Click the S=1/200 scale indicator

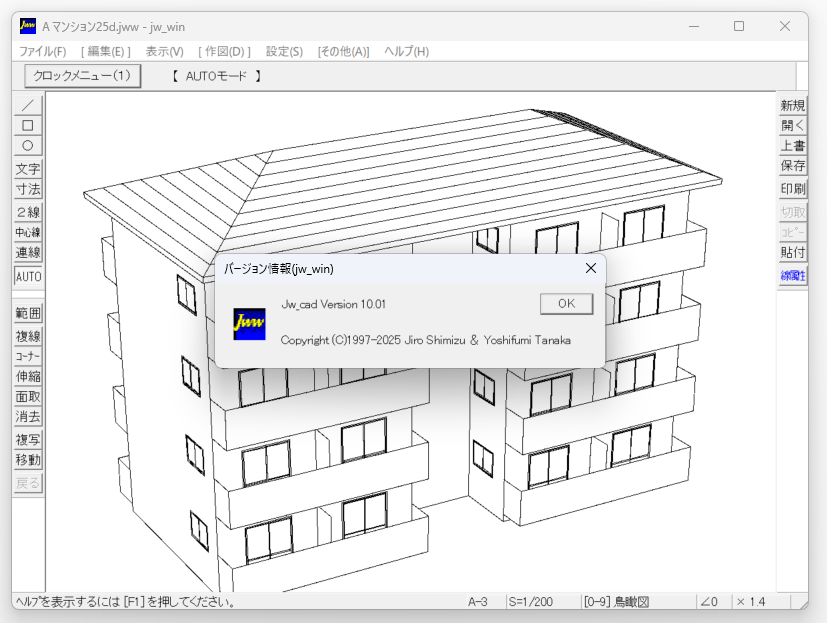click(529, 602)
